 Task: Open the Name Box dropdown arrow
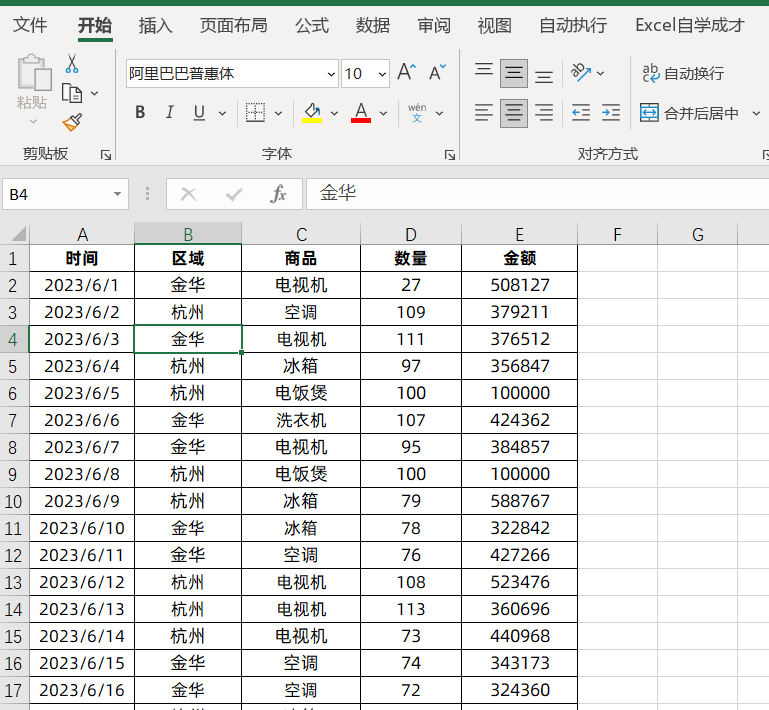pos(117,194)
